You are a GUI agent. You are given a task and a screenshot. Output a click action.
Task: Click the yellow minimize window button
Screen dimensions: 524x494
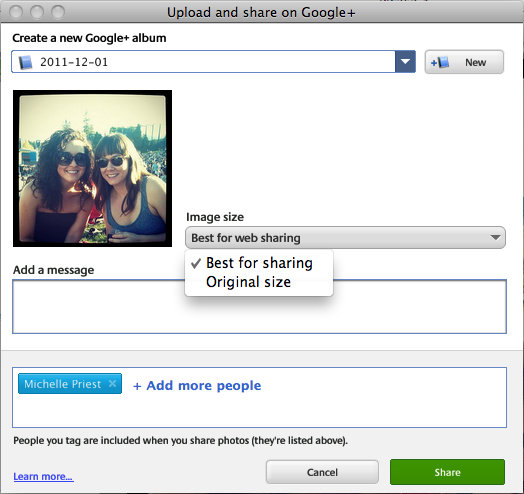click(x=37, y=12)
